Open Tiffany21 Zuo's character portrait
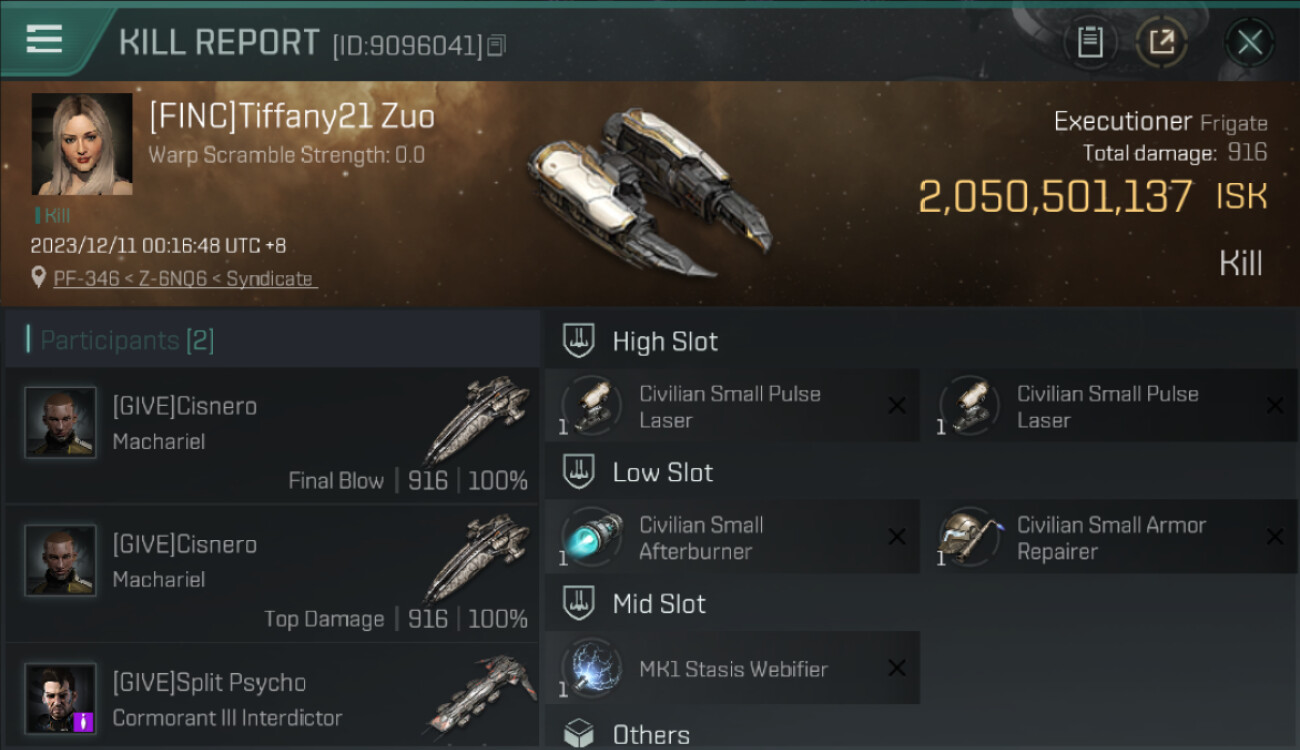The width and height of the screenshot is (1300, 750). 82,144
